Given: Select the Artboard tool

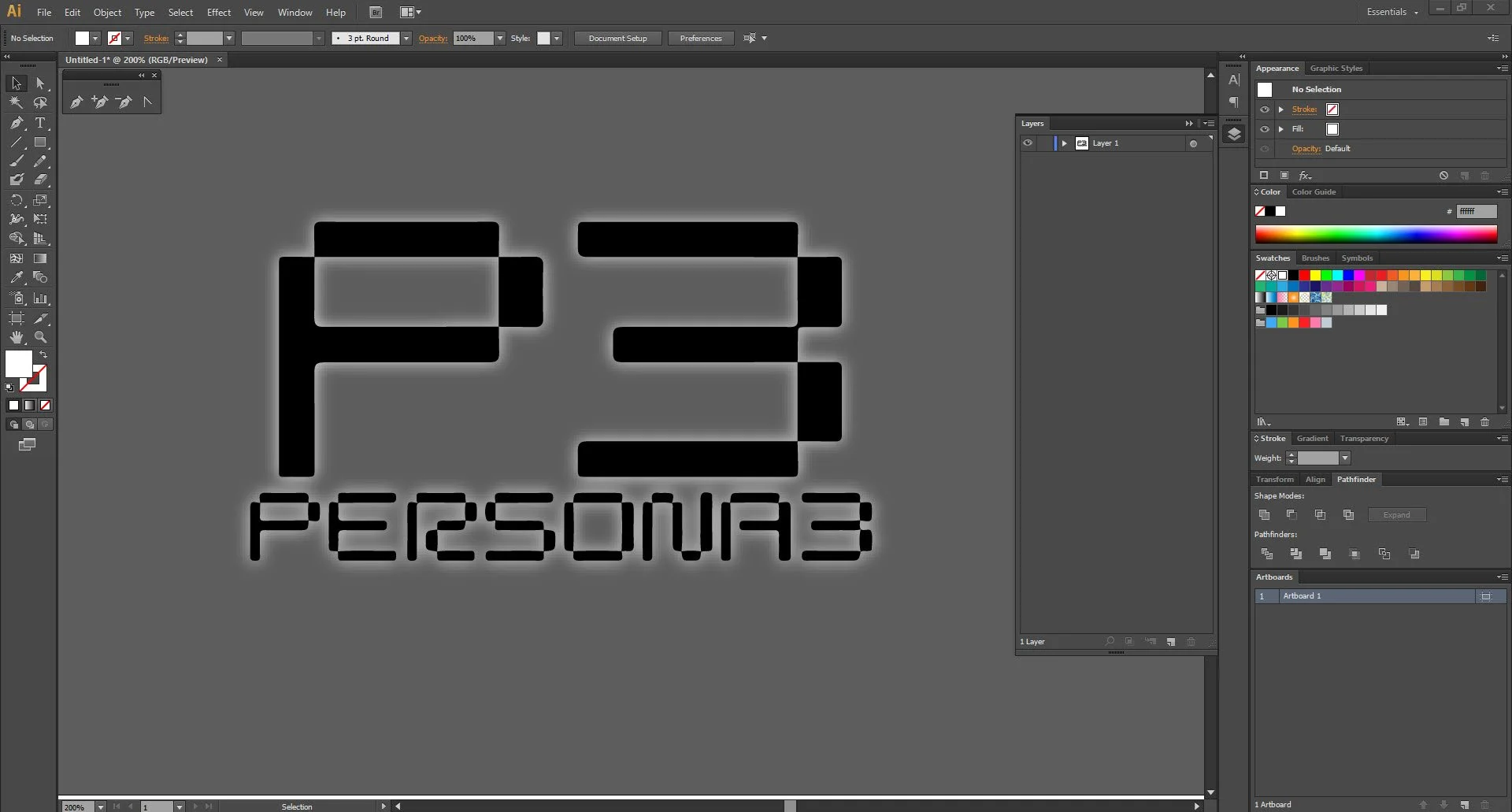Looking at the screenshot, I should tap(17, 318).
